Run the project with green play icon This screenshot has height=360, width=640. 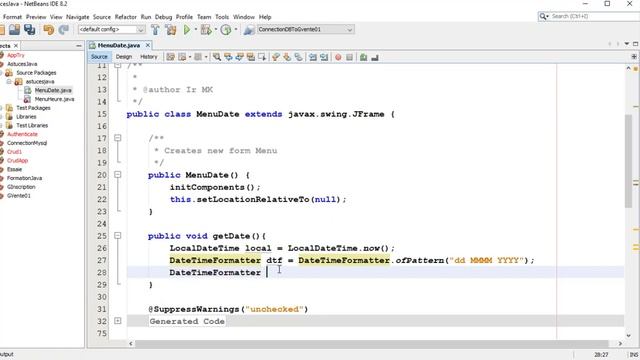tap(187, 29)
